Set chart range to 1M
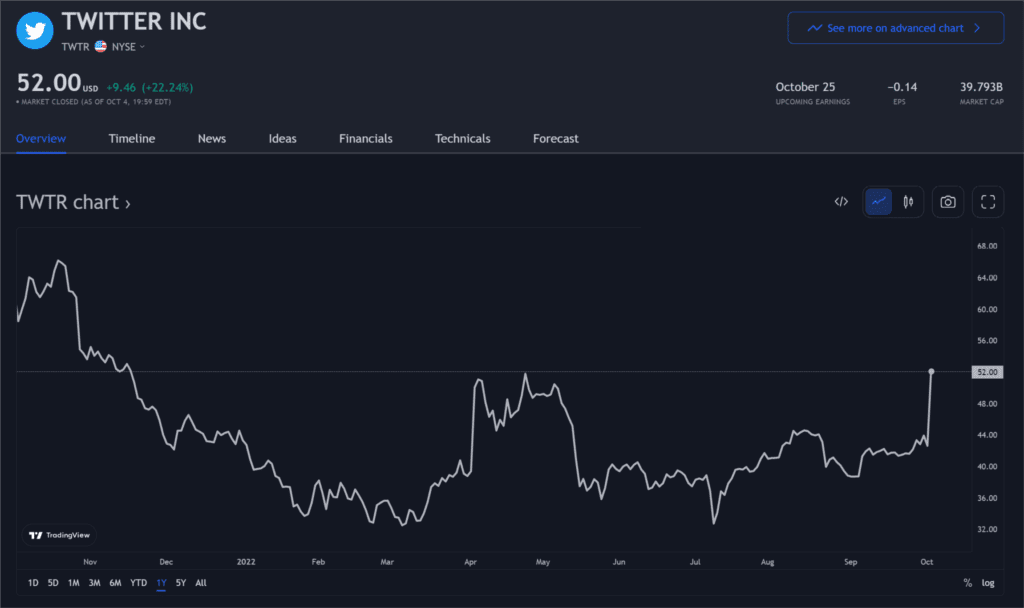 (74, 583)
